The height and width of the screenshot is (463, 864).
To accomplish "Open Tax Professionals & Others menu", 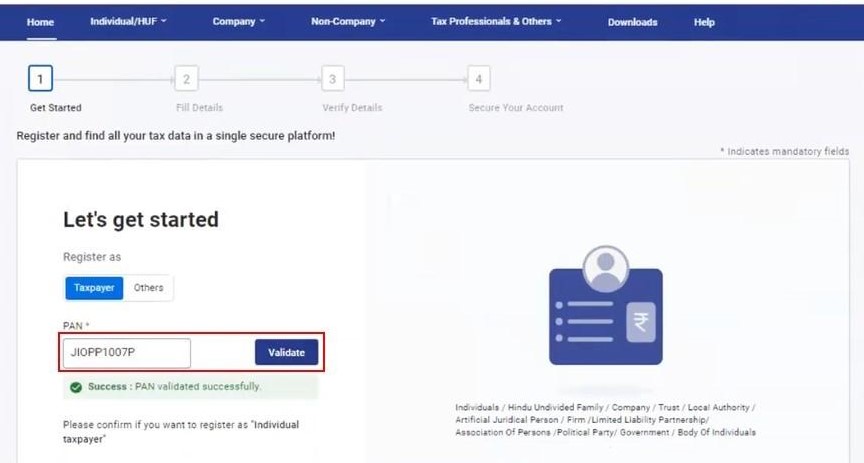I will (496, 21).
